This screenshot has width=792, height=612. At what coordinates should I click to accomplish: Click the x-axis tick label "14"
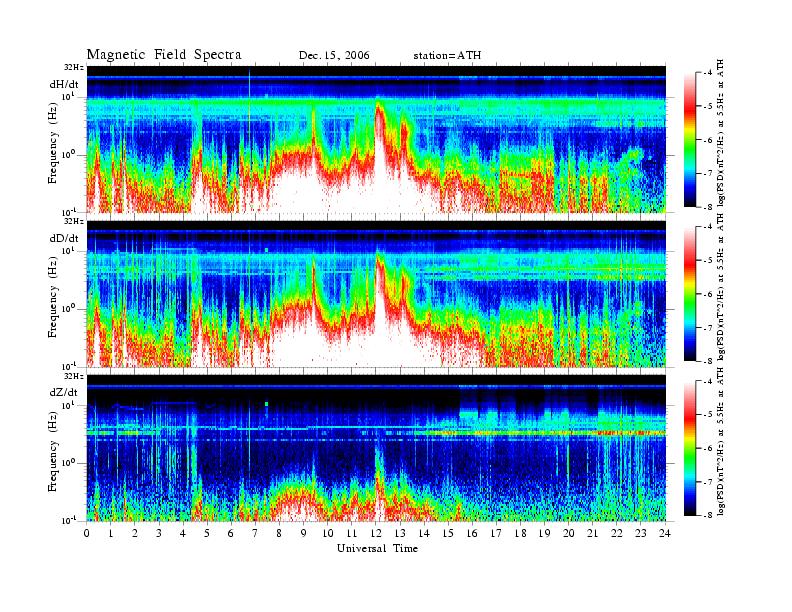click(424, 534)
